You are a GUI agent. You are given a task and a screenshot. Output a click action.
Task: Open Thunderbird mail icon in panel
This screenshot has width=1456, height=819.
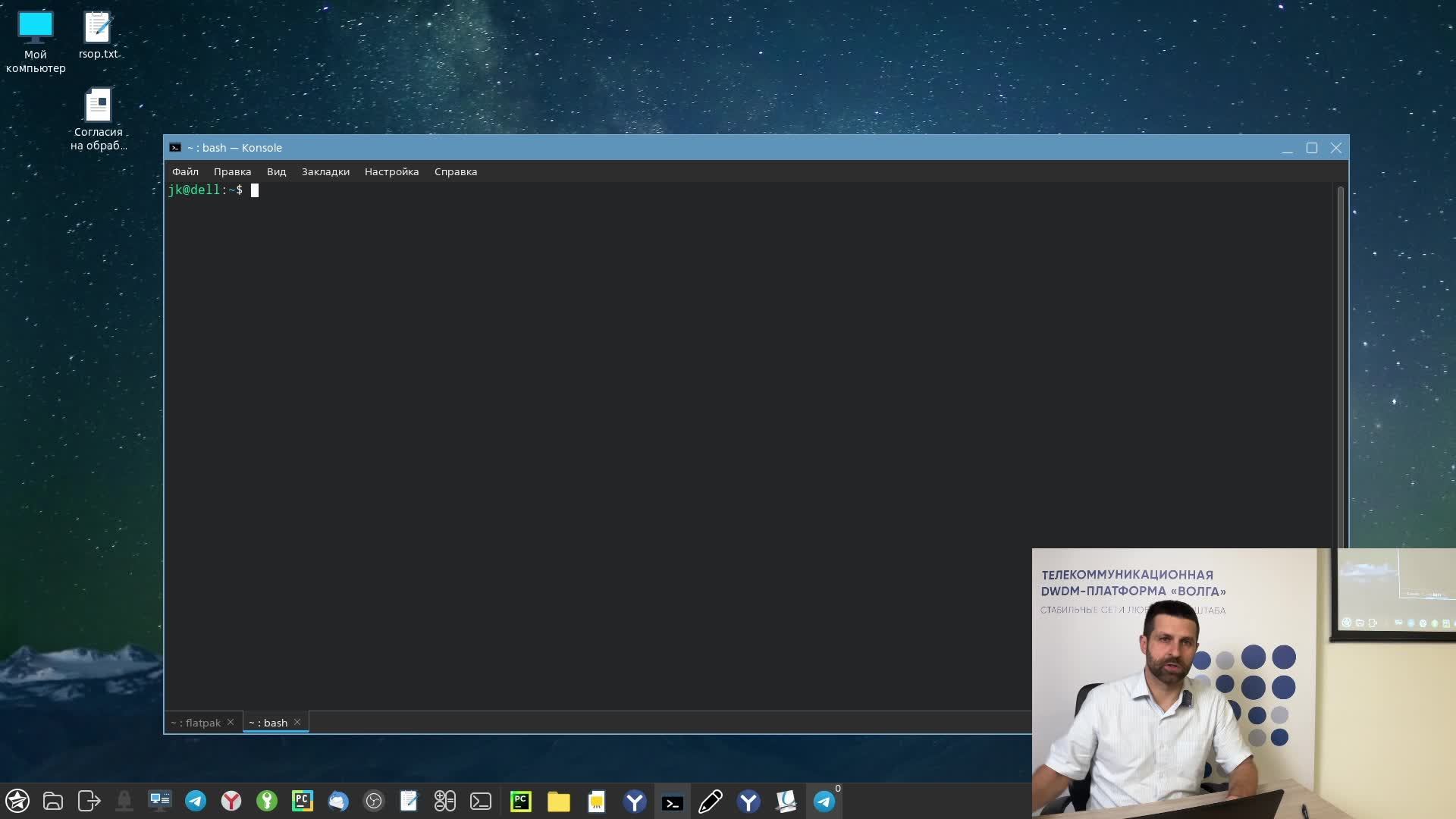[338, 801]
